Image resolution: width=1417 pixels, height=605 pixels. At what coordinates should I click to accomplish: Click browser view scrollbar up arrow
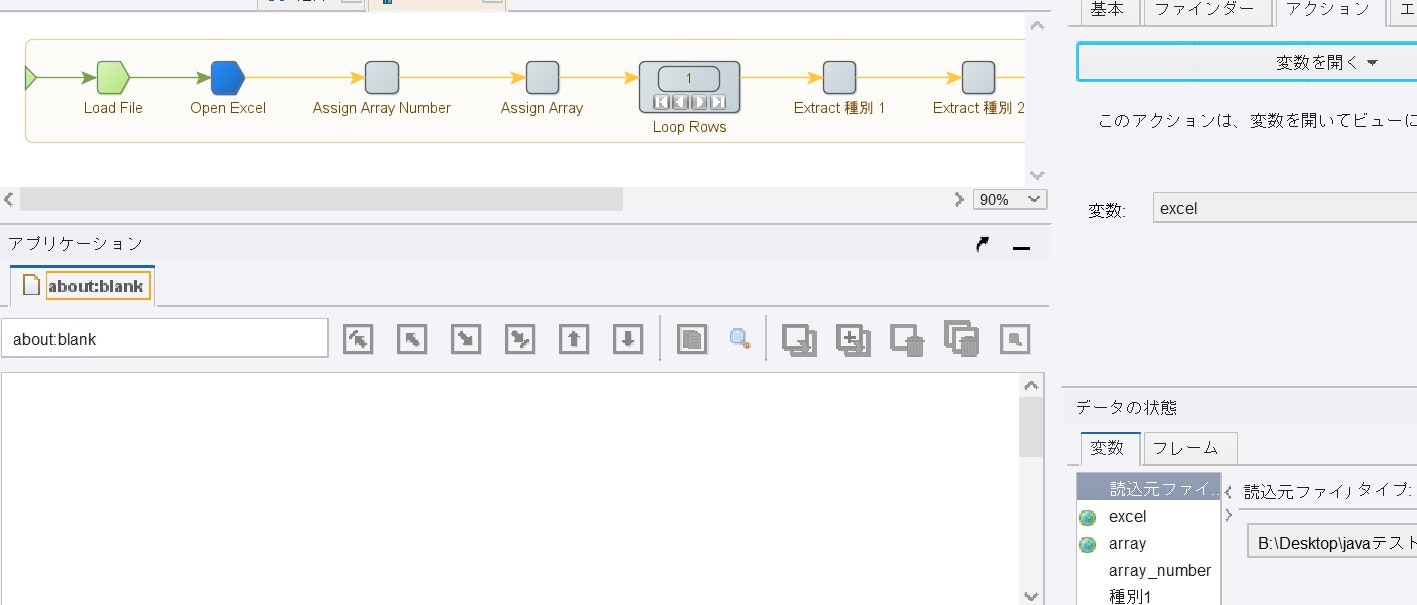1031,385
